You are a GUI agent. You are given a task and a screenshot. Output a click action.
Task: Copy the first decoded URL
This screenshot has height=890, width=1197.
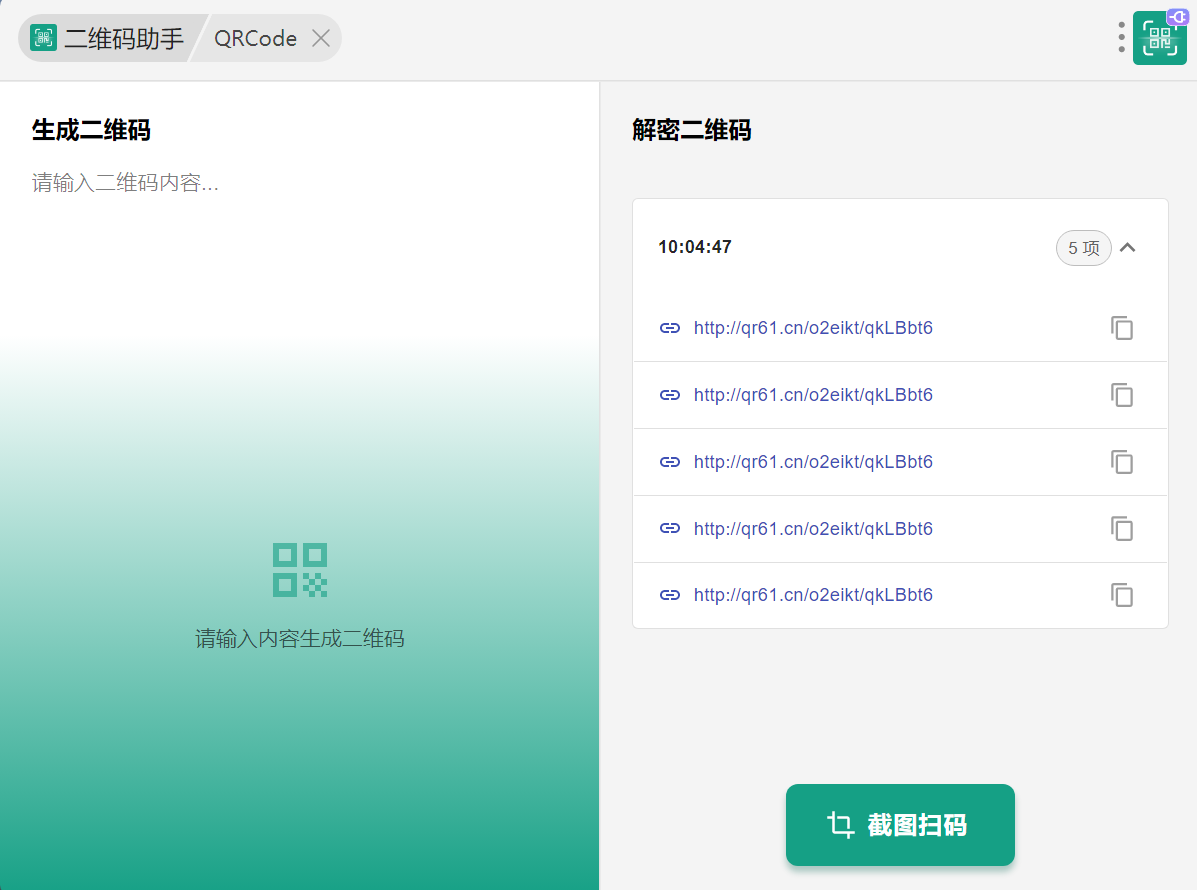coord(1122,328)
